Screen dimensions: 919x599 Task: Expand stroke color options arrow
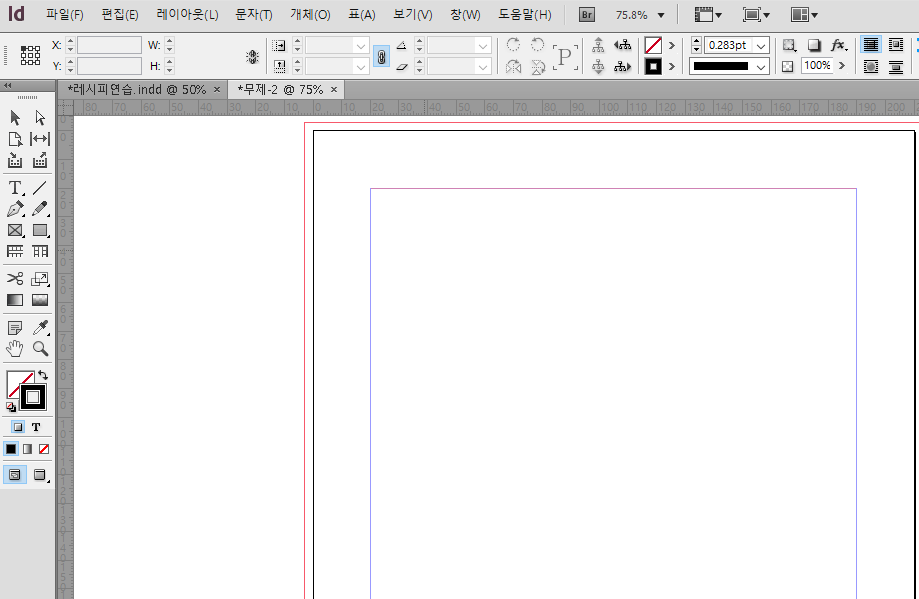[672, 67]
